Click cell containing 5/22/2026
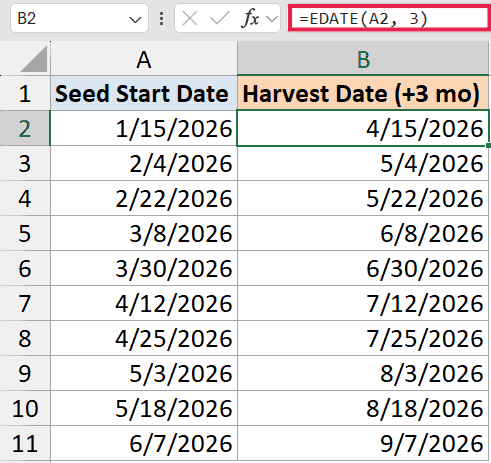The width and height of the screenshot is (491, 463). point(363,199)
